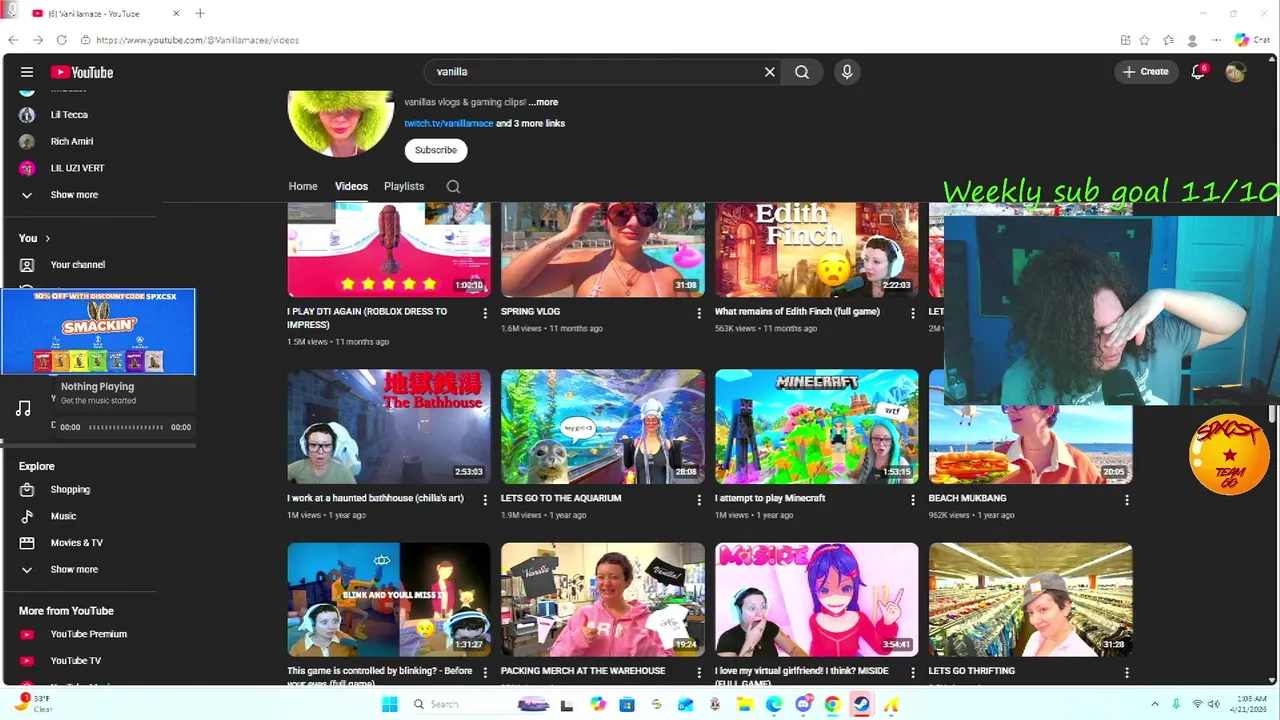Open options menu for Edith Finch video
This screenshot has width=1280, height=720.
coord(912,313)
